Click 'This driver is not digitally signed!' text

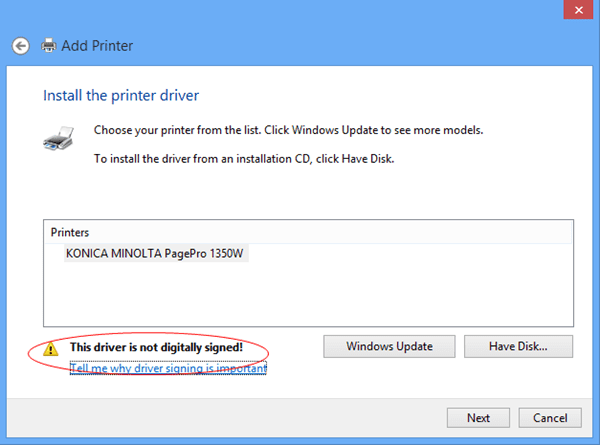tap(156, 347)
